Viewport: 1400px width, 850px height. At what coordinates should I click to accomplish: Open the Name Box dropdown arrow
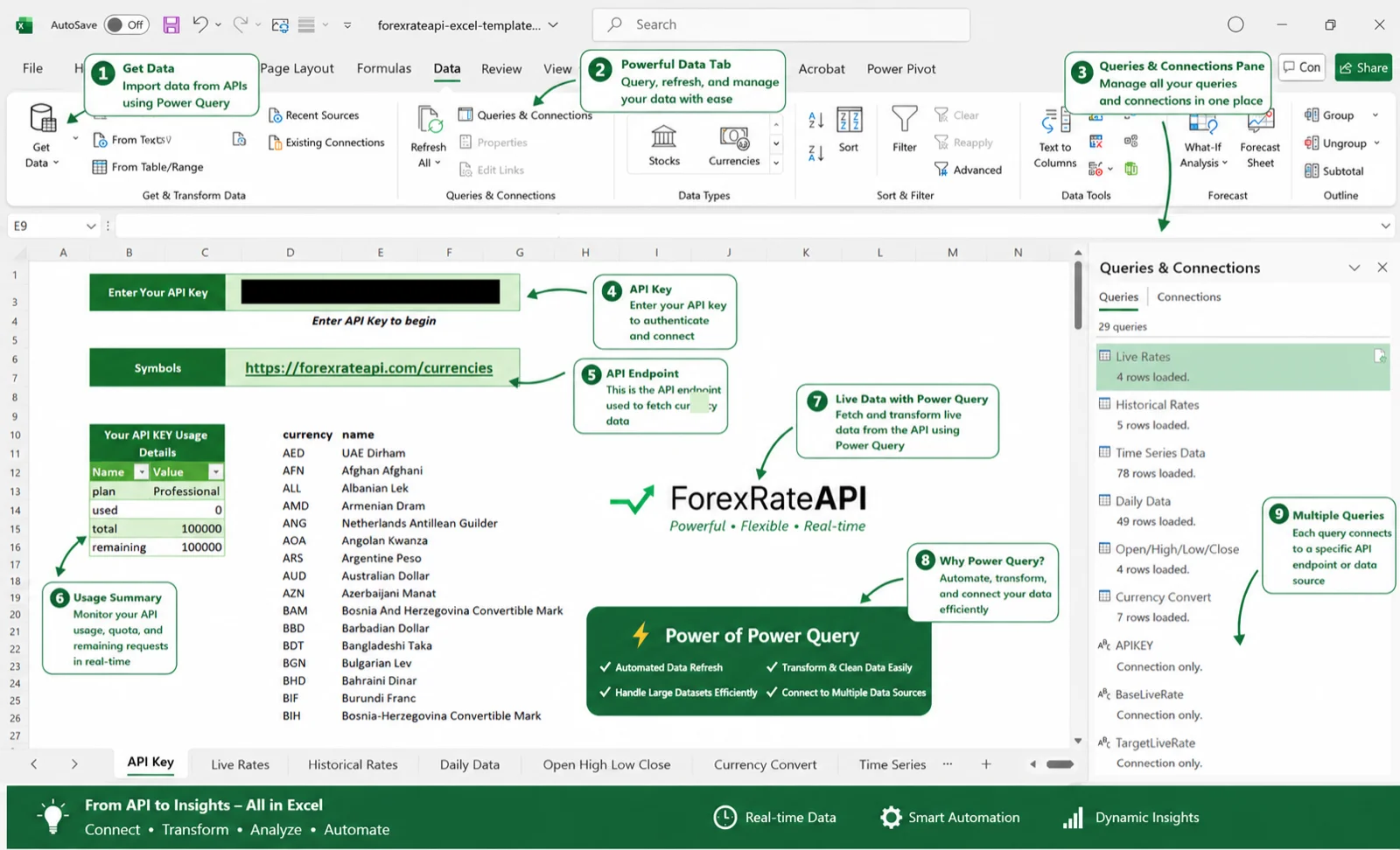point(91,226)
